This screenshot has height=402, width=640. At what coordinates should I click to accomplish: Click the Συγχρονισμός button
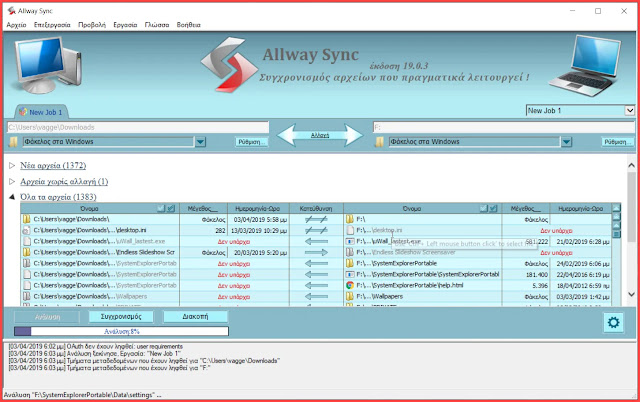[x=121, y=317]
